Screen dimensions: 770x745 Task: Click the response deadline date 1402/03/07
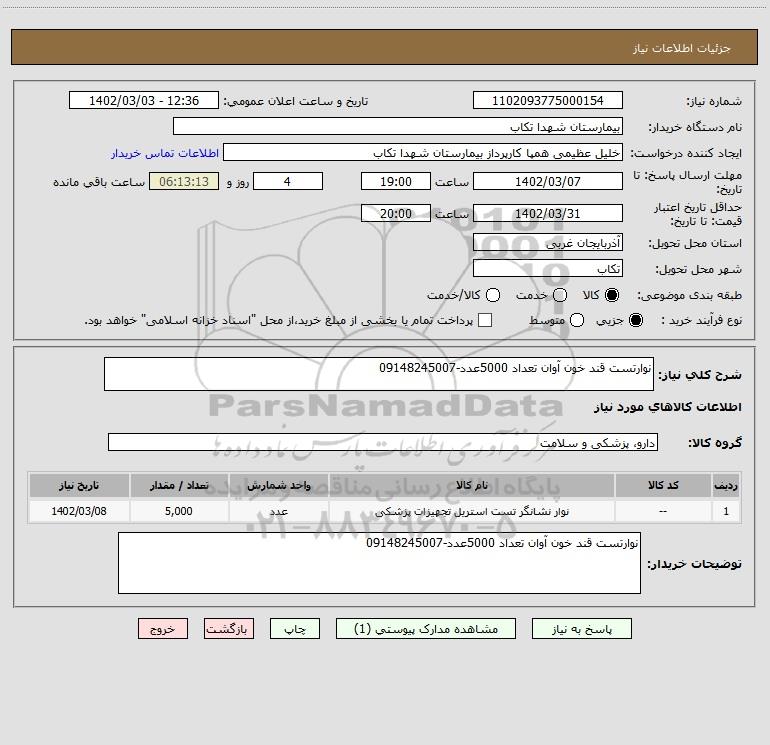coord(548,181)
